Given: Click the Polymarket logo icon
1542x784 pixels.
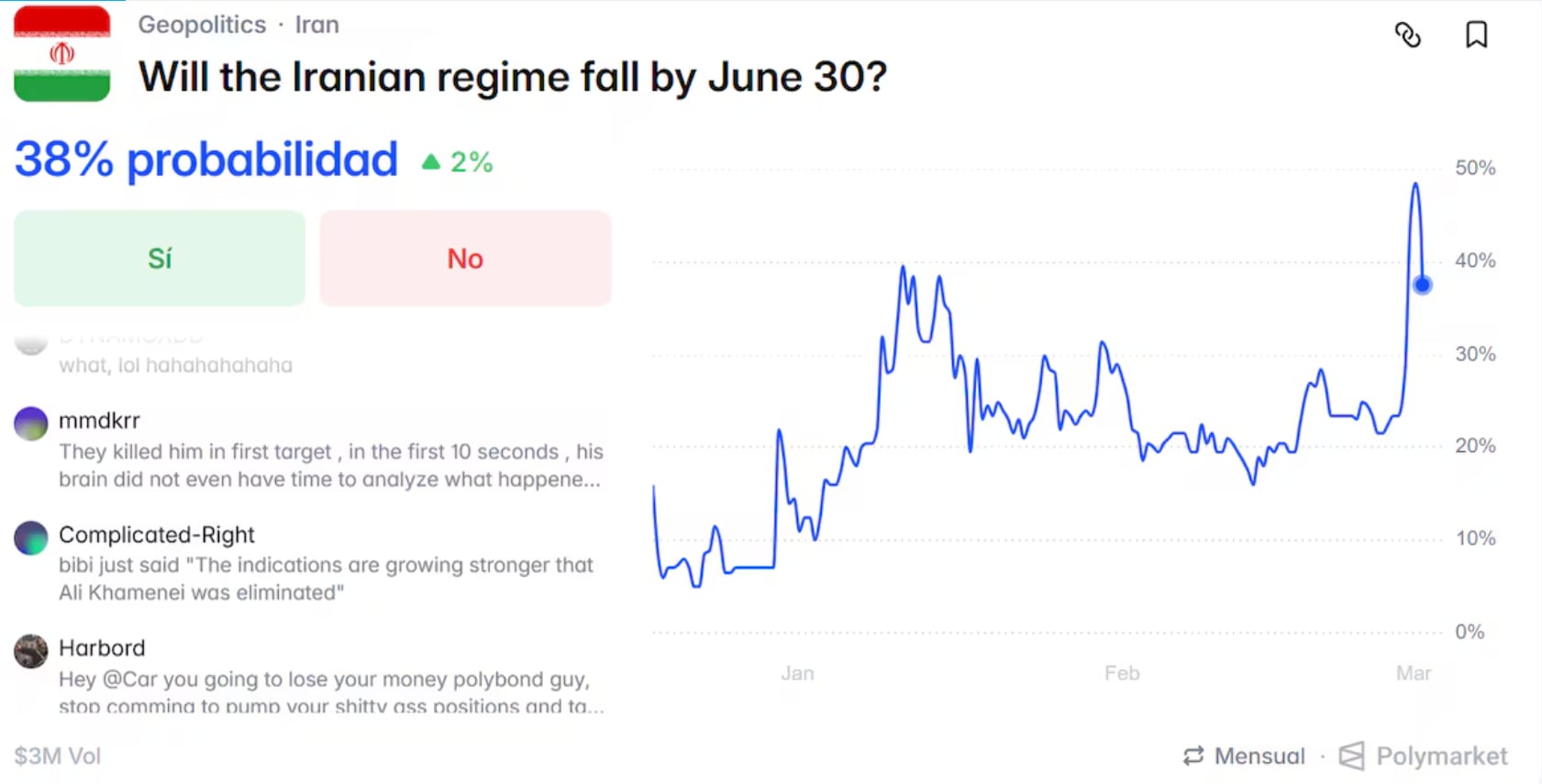Looking at the screenshot, I should pos(1351,756).
